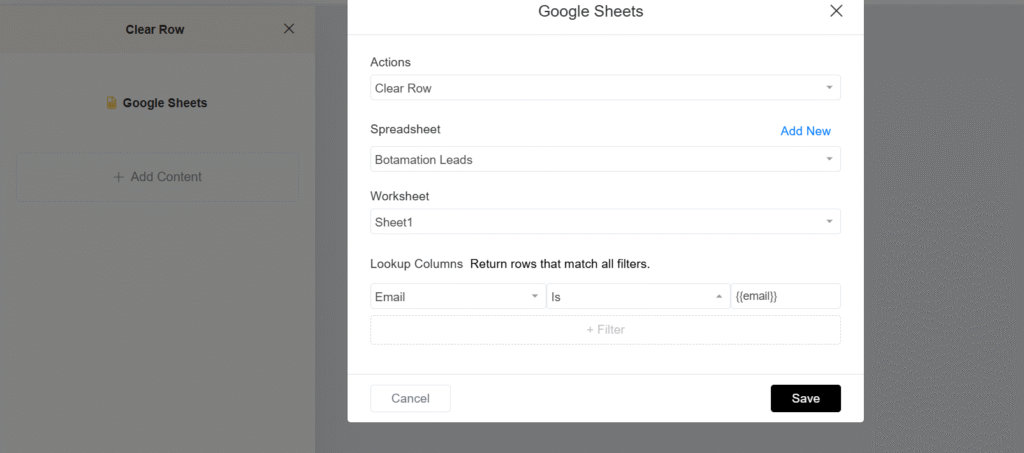This screenshot has width=1024, height=453.
Task: Click the Actions dropdown arrow
Action: [x=828, y=88]
